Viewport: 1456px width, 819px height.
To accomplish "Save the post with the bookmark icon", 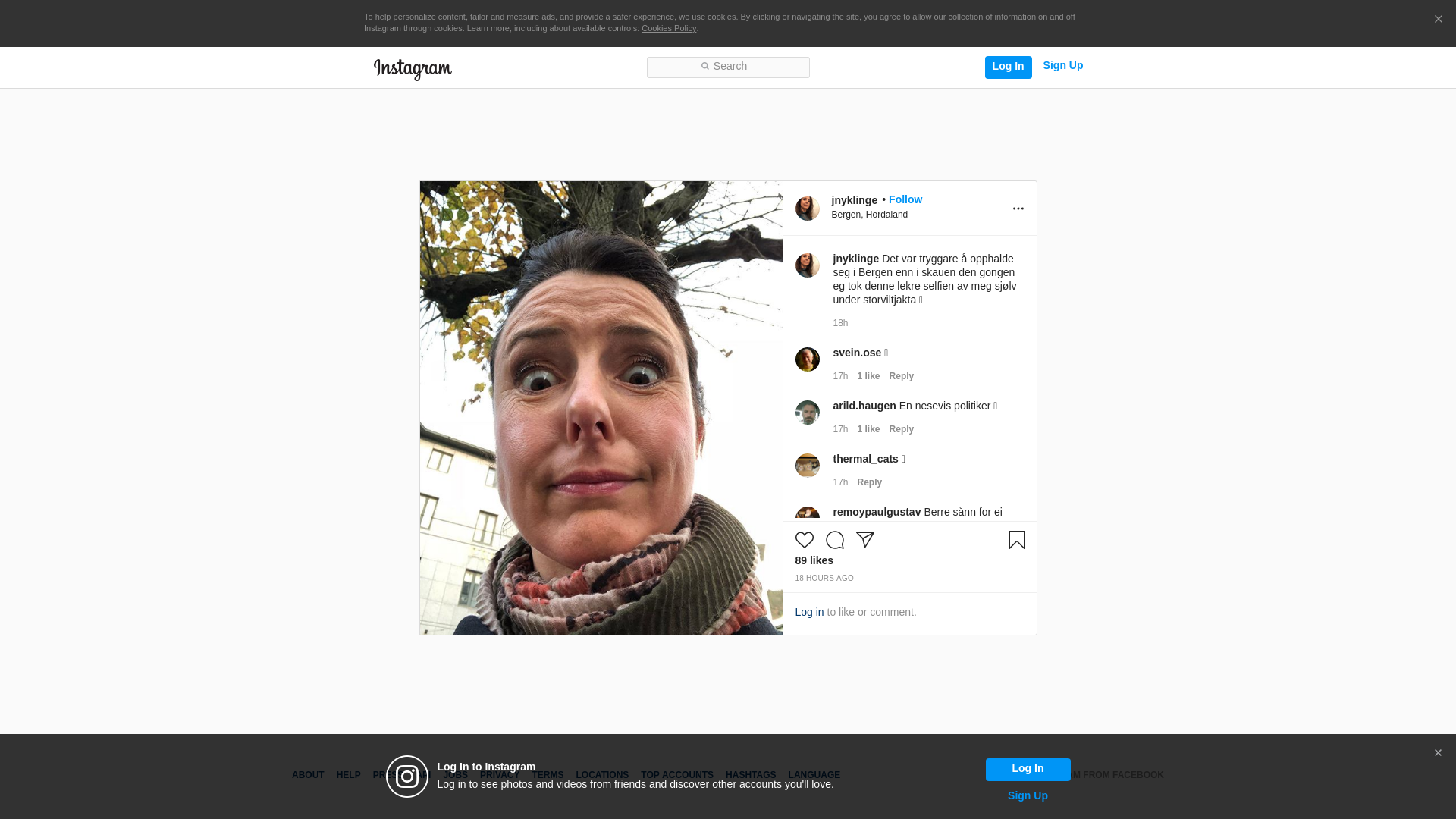I will click(1016, 540).
